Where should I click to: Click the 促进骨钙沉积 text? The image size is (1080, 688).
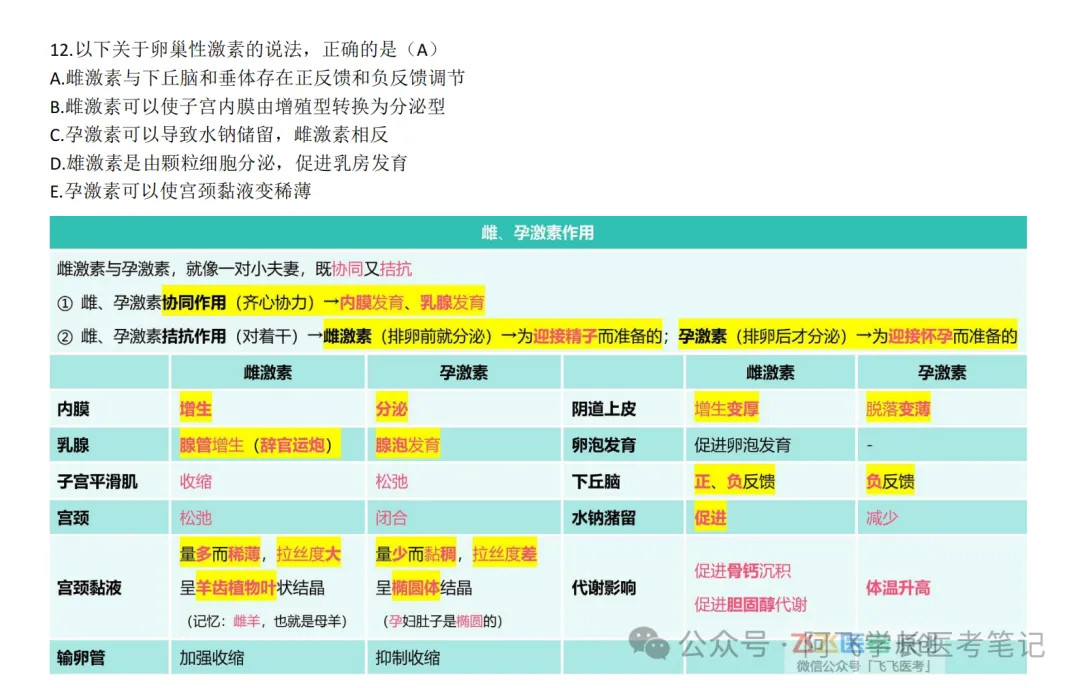[742, 571]
